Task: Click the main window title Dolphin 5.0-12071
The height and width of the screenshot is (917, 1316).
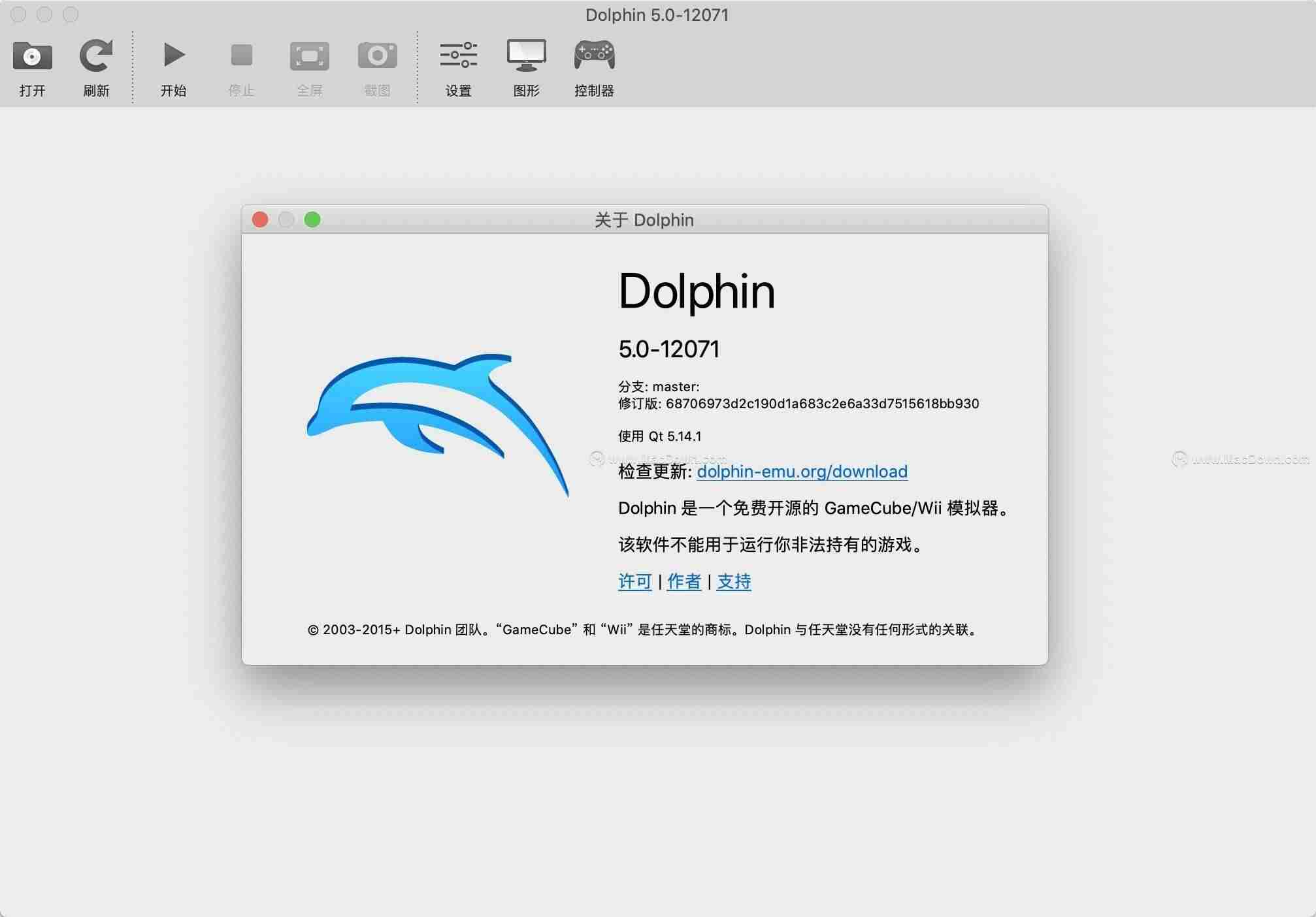Action: point(657,15)
